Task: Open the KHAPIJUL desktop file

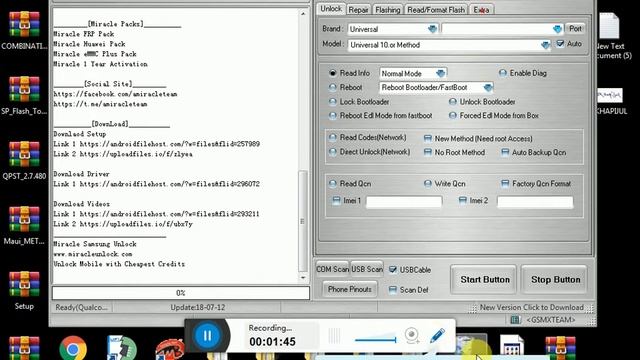Action: pyautogui.click(x=610, y=96)
